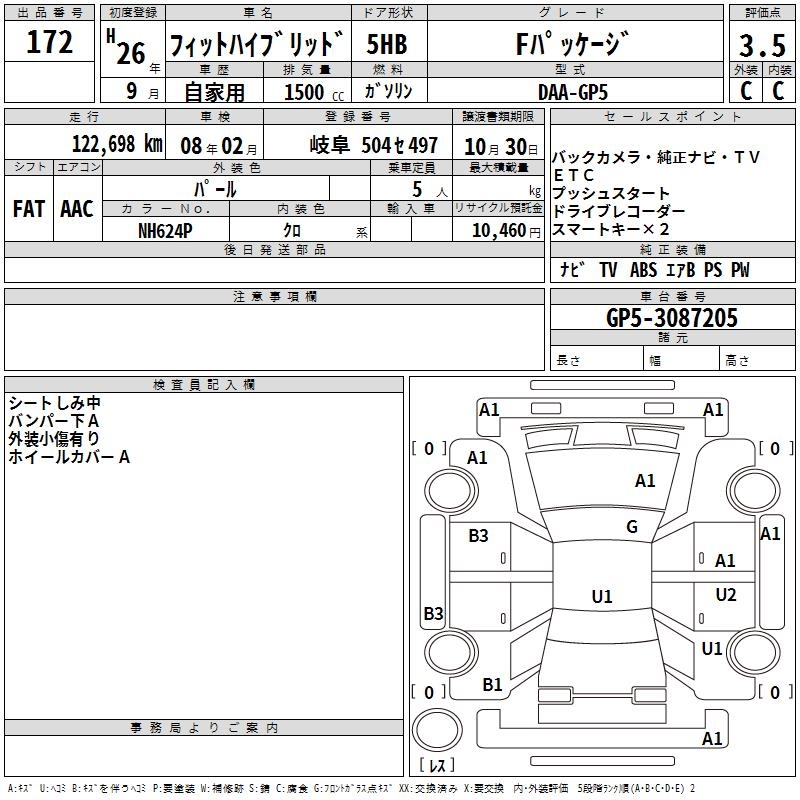Select the B1 mark on the car diagram

[x=492, y=685]
